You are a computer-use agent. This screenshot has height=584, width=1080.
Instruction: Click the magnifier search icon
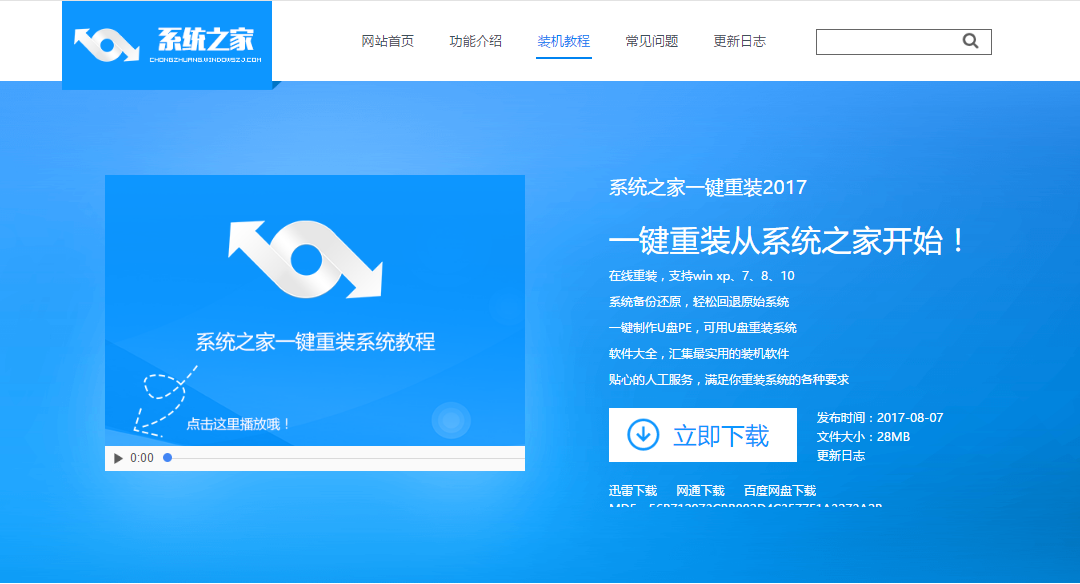(970, 41)
